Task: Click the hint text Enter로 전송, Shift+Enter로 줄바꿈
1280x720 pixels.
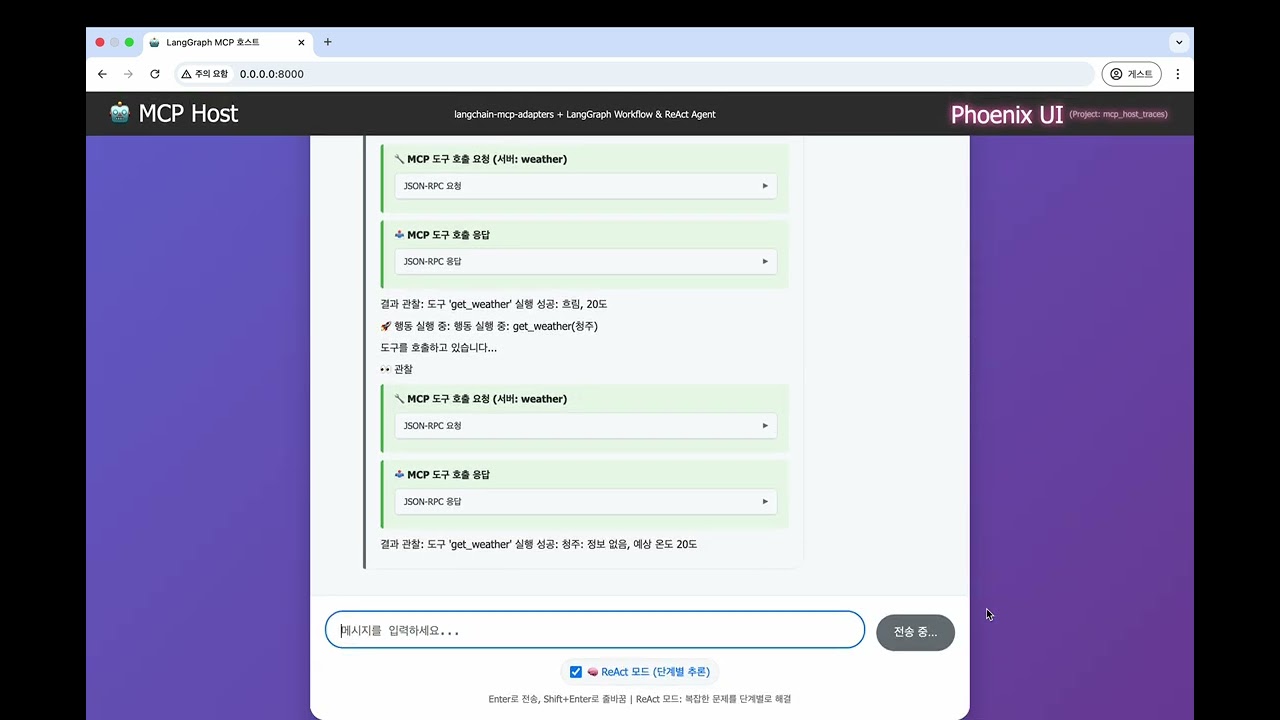Action: (x=558, y=699)
